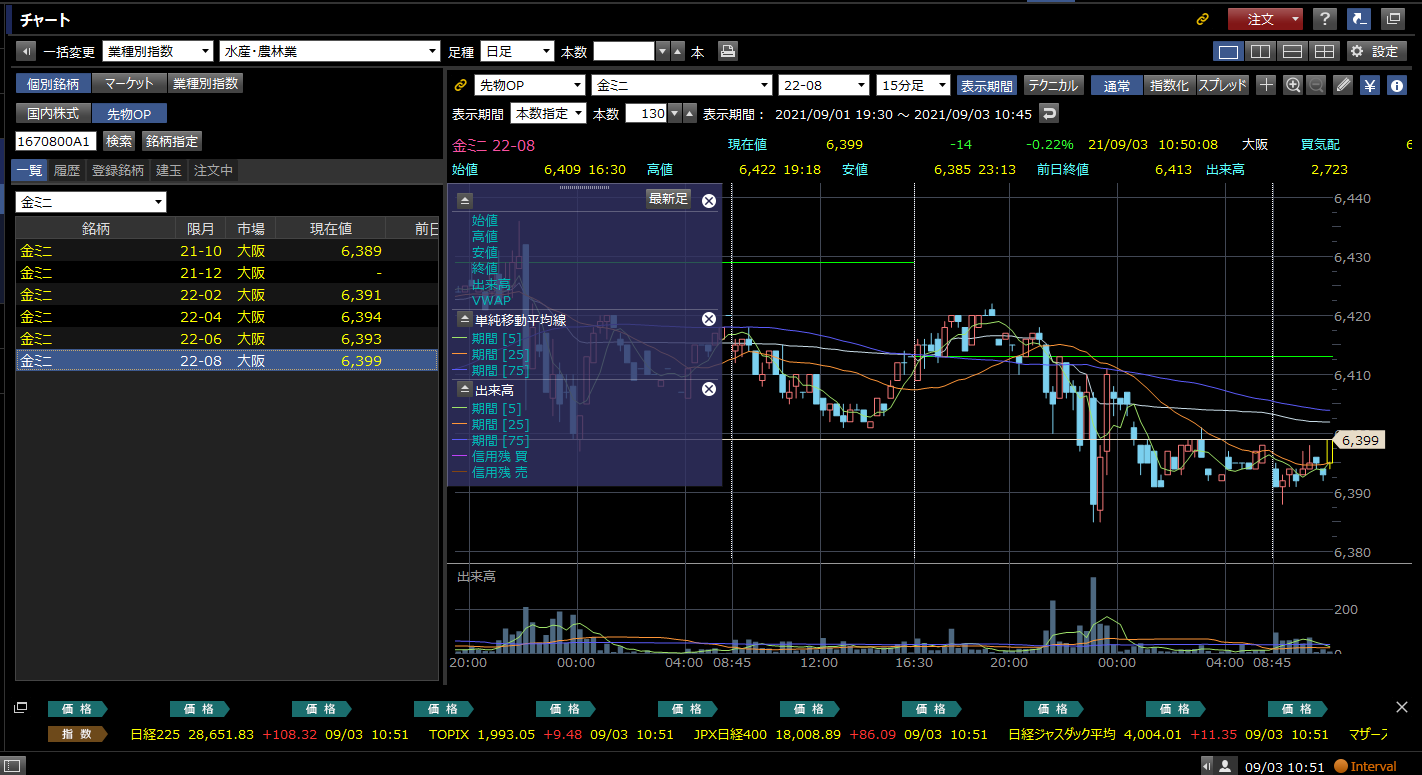Open the 建玉 tab
The width and height of the screenshot is (1422, 775).
[169, 171]
